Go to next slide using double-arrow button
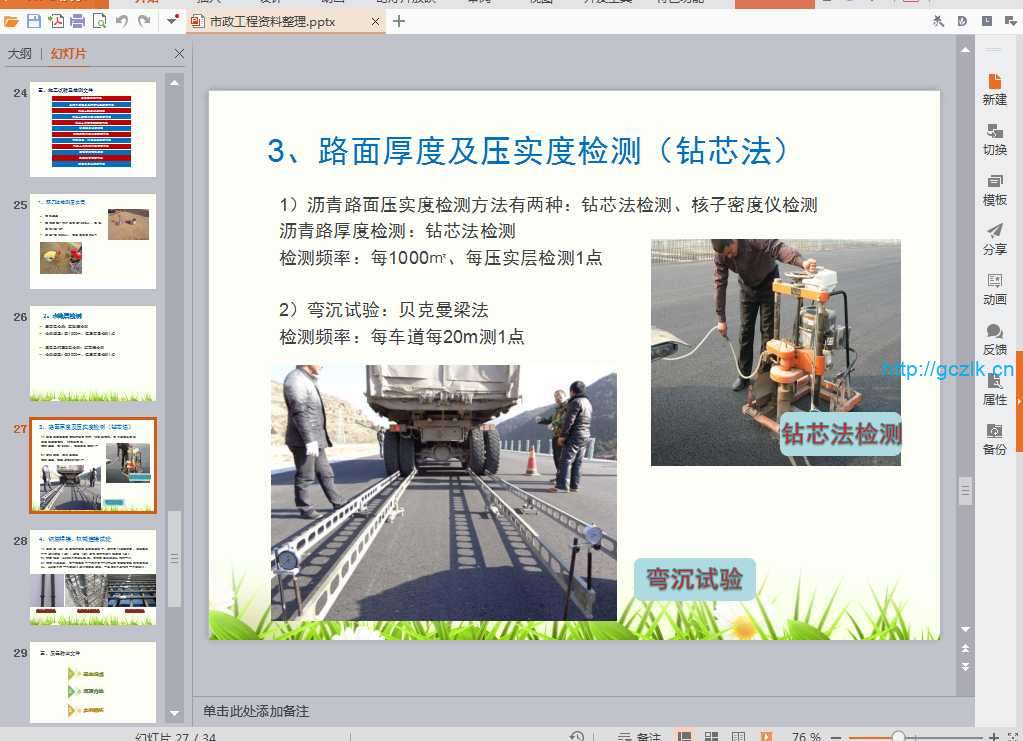Screen dimensions: 1023x741 pos(965,666)
